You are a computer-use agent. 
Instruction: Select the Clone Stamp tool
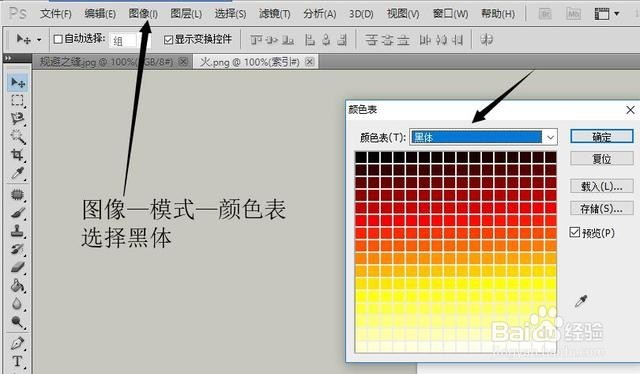pos(17,231)
